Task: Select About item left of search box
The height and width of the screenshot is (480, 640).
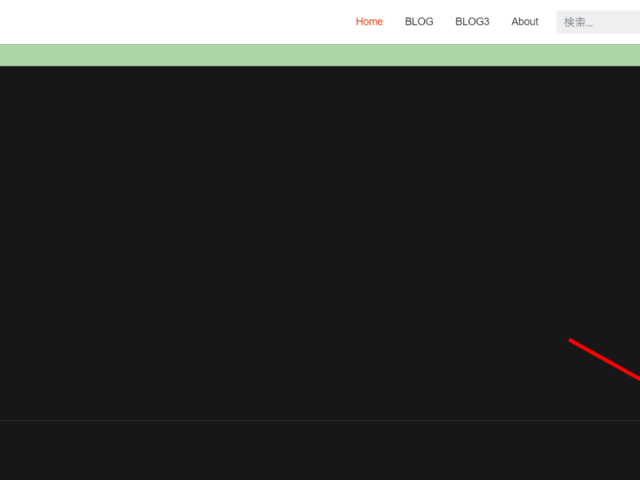Action: point(524,22)
